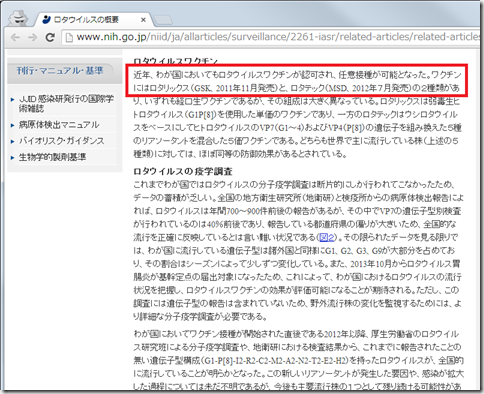Click the browser Forward arrow
The width and height of the screenshot is (484, 394).
(x=32, y=37)
